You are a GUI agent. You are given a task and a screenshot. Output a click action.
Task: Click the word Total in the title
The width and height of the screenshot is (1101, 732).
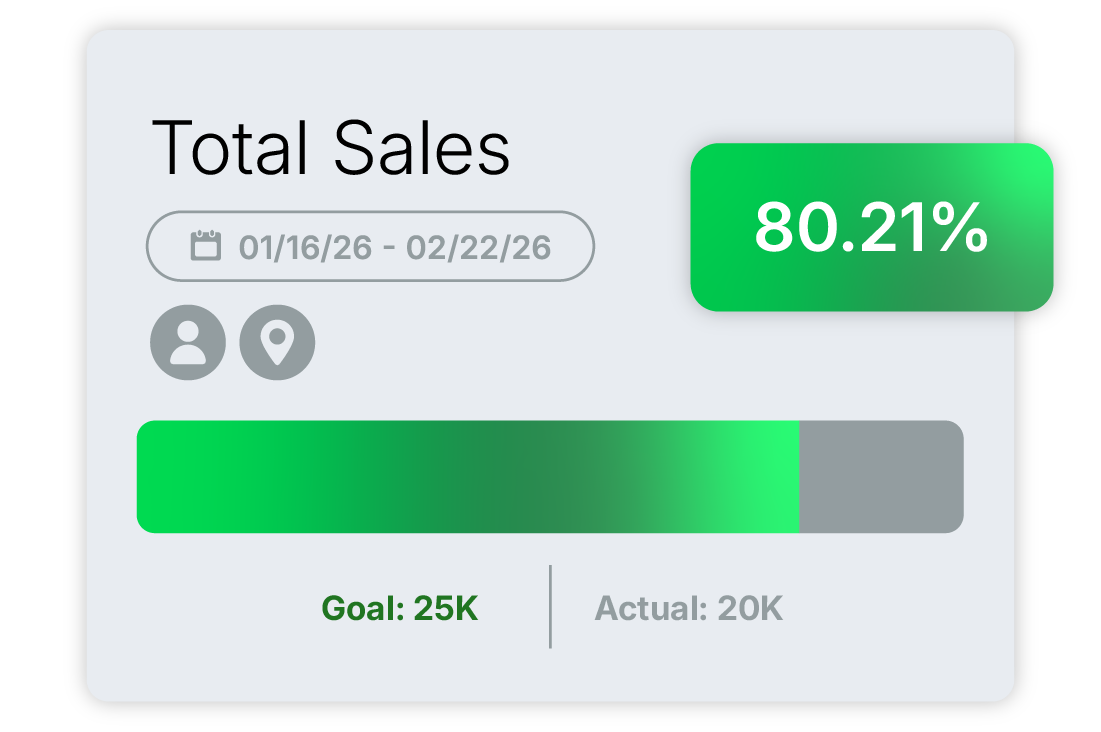coord(230,148)
